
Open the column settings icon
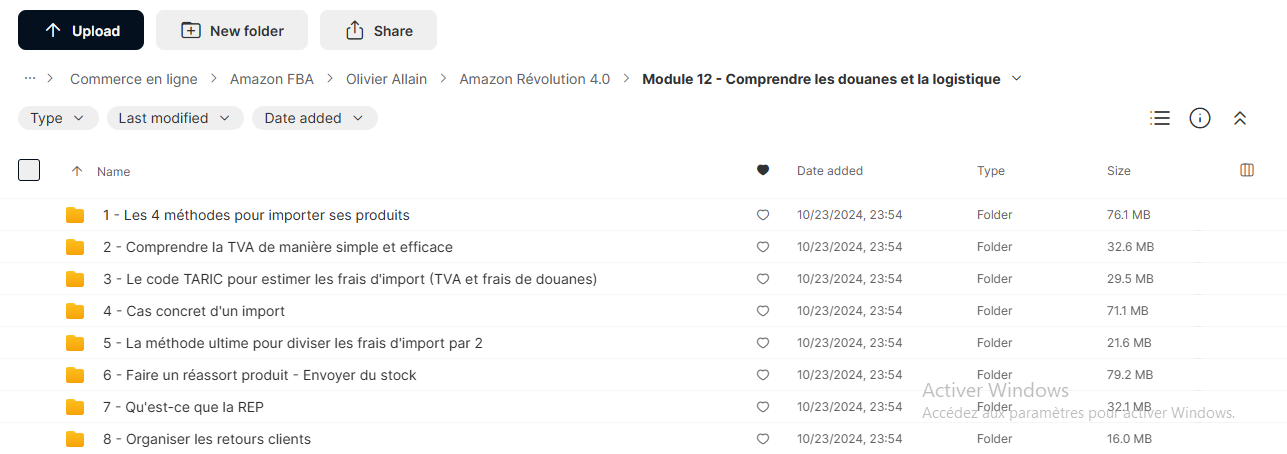point(1247,170)
